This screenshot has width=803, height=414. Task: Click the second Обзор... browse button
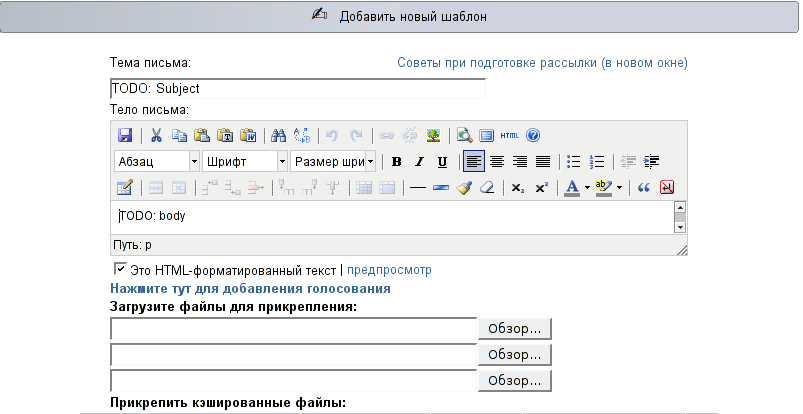tap(515, 355)
